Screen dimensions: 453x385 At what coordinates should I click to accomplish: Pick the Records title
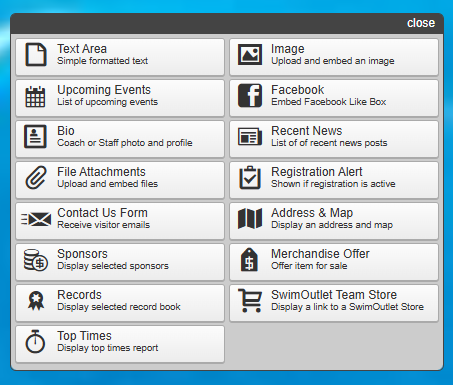point(79,295)
